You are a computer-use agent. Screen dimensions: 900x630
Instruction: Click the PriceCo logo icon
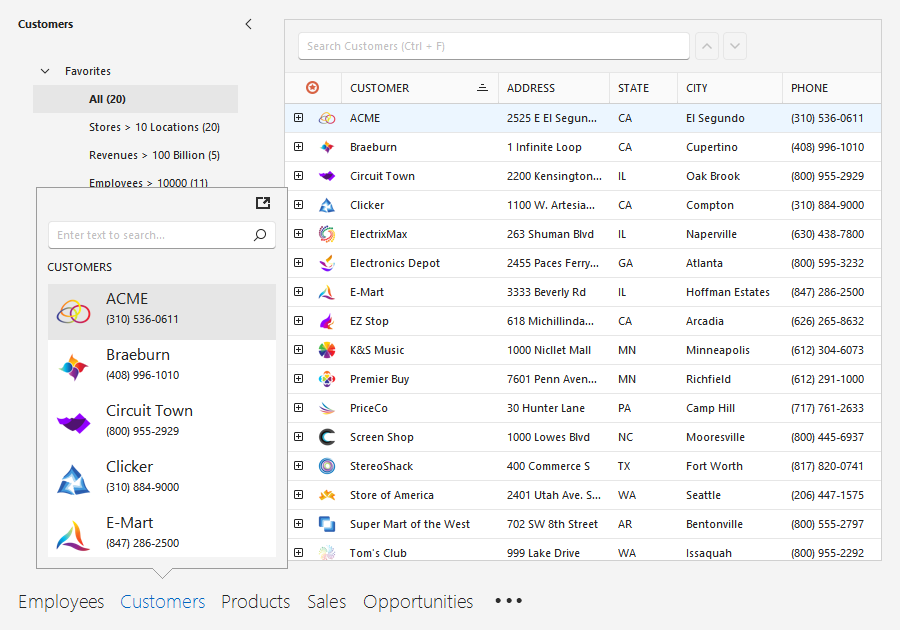point(327,408)
